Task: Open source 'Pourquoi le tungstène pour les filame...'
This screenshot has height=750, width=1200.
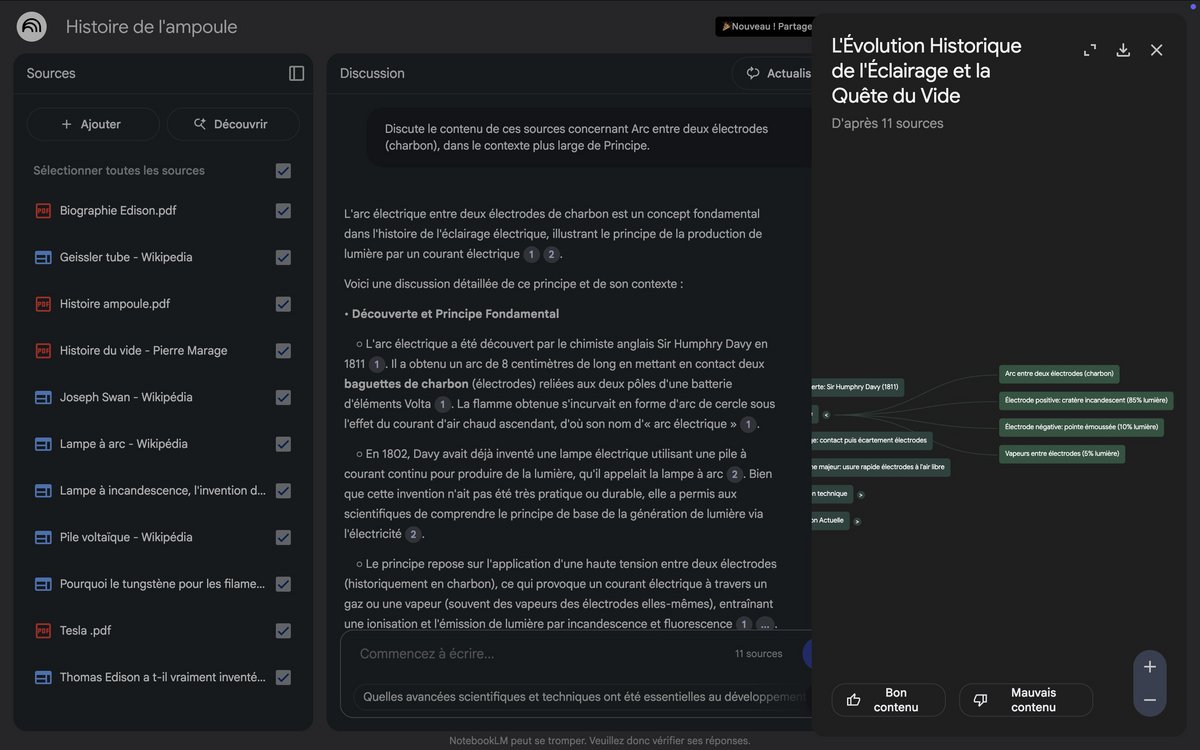Action: (163, 584)
